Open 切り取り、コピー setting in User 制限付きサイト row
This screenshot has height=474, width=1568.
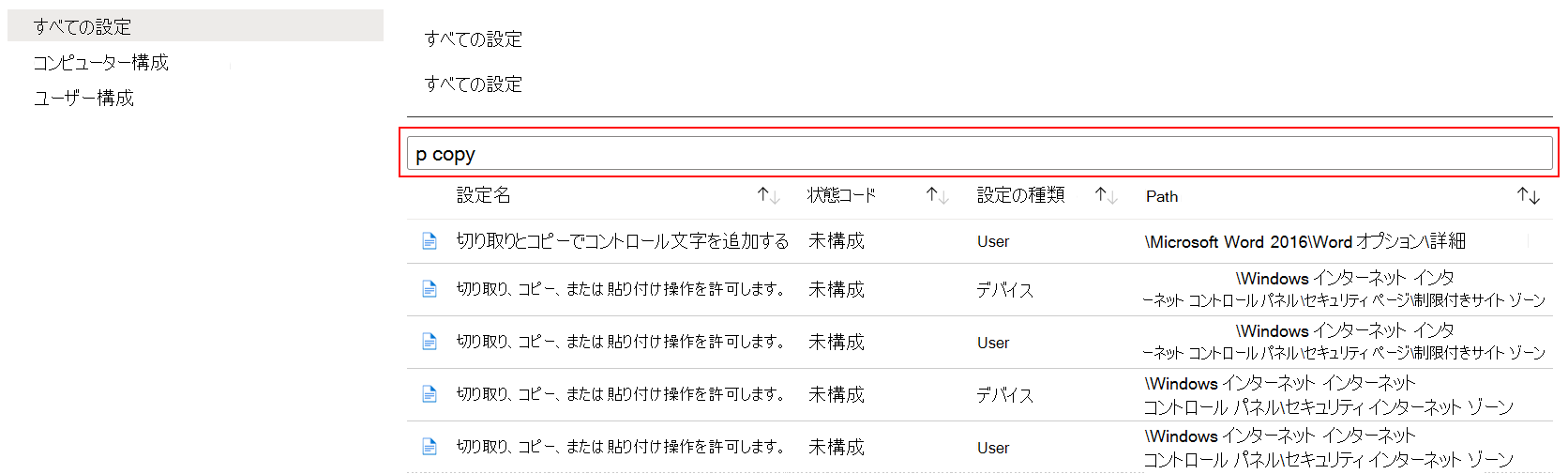click(x=620, y=342)
